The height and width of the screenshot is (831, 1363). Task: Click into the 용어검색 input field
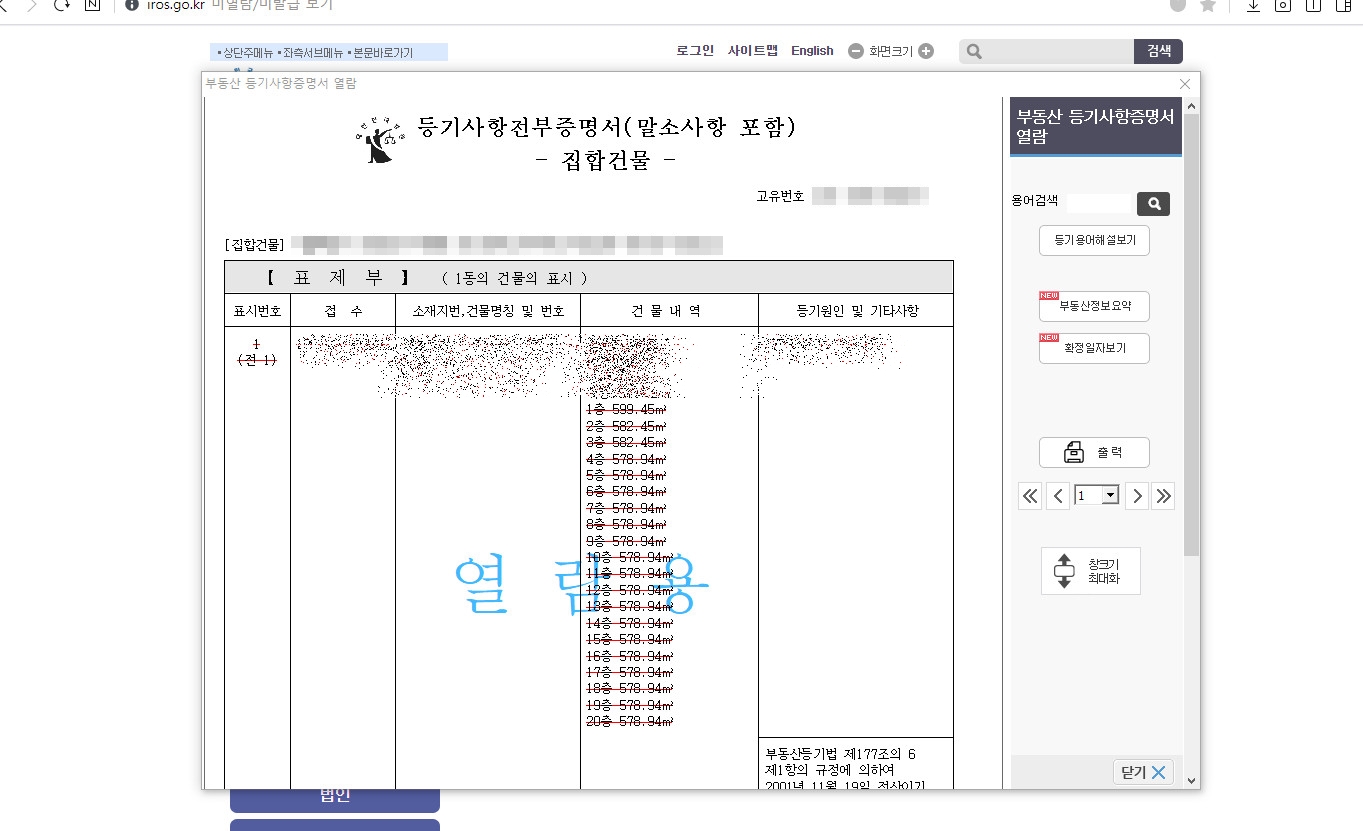[x=1098, y=204]
